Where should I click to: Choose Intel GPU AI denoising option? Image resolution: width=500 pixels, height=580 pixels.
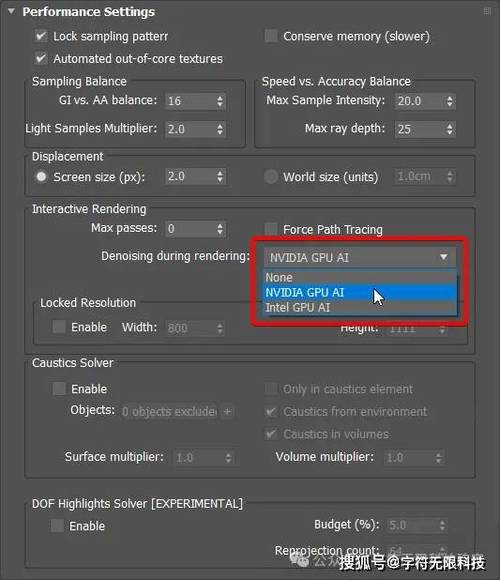(360, 307)
